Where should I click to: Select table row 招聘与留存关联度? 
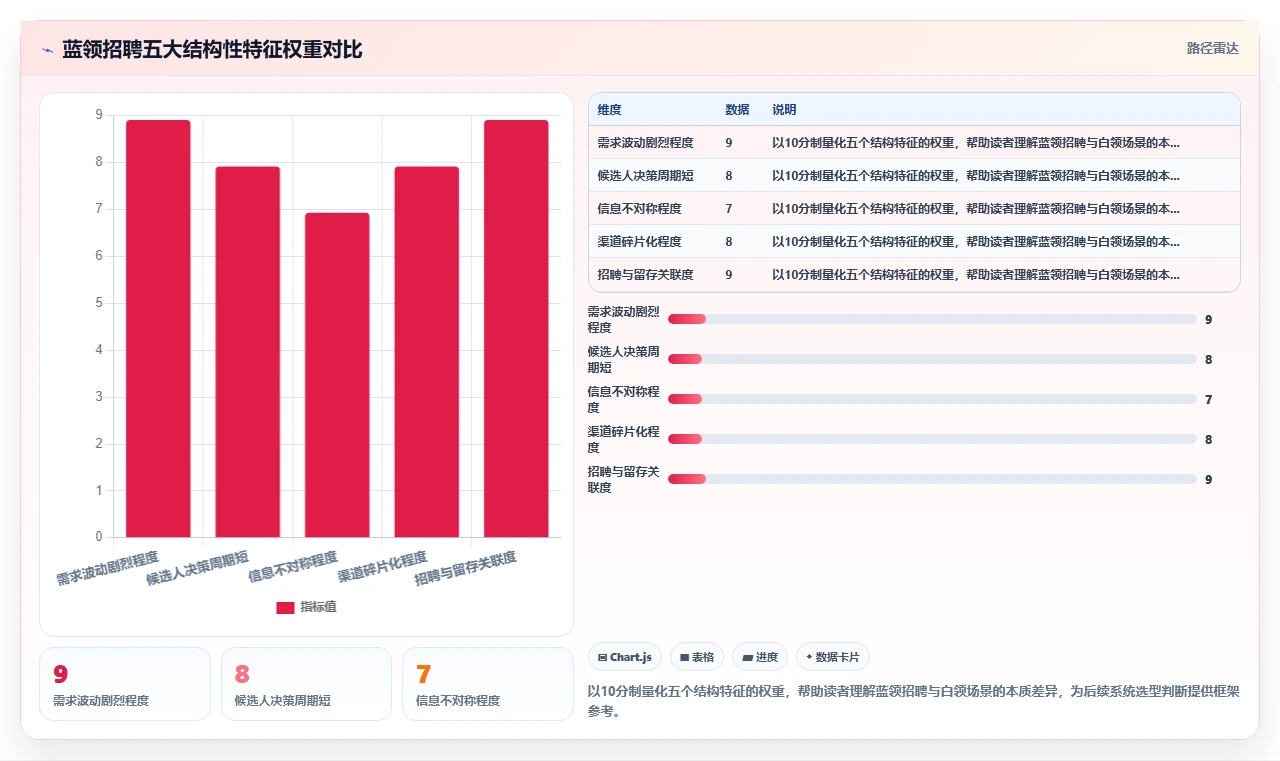(x=914, y=274)
